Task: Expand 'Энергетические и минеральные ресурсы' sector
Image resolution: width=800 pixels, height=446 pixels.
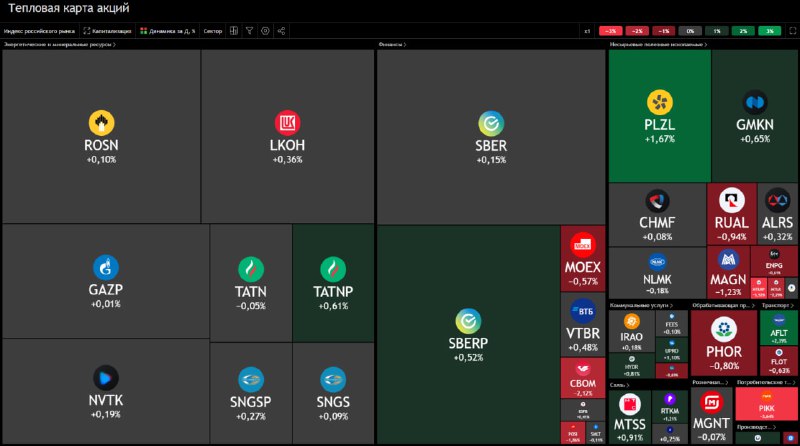Action: pos(59,44)
